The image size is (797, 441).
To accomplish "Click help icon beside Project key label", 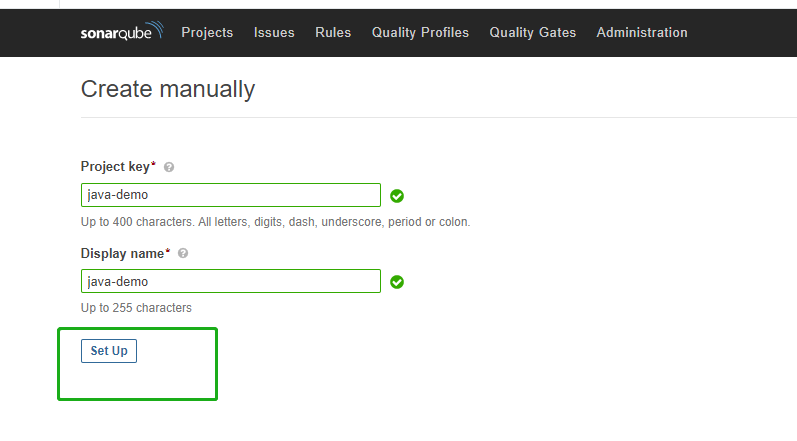I will [169, 167].
